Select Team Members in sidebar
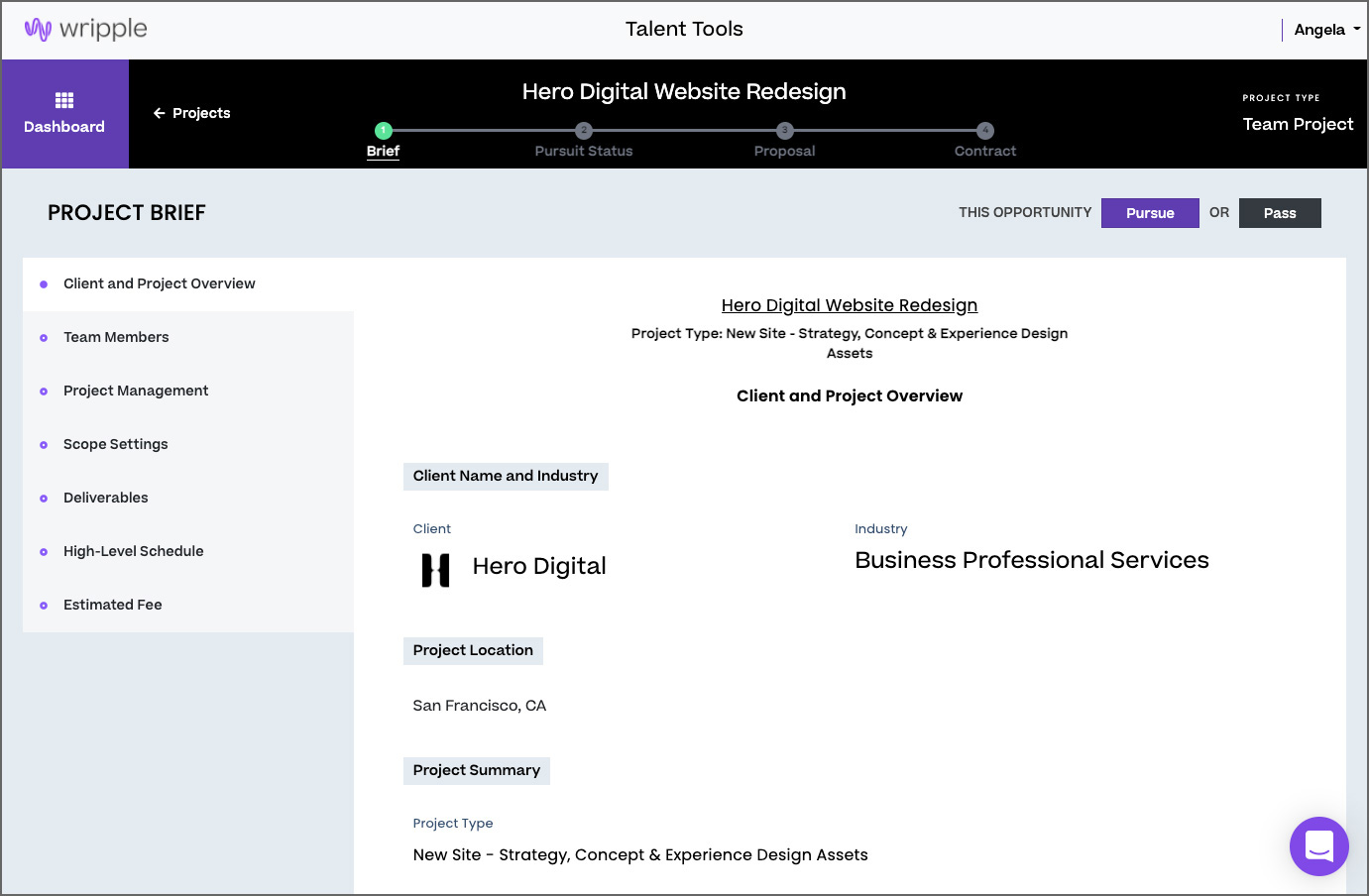The height and width of the screenshot is (896, 1369). click(188, 338)
